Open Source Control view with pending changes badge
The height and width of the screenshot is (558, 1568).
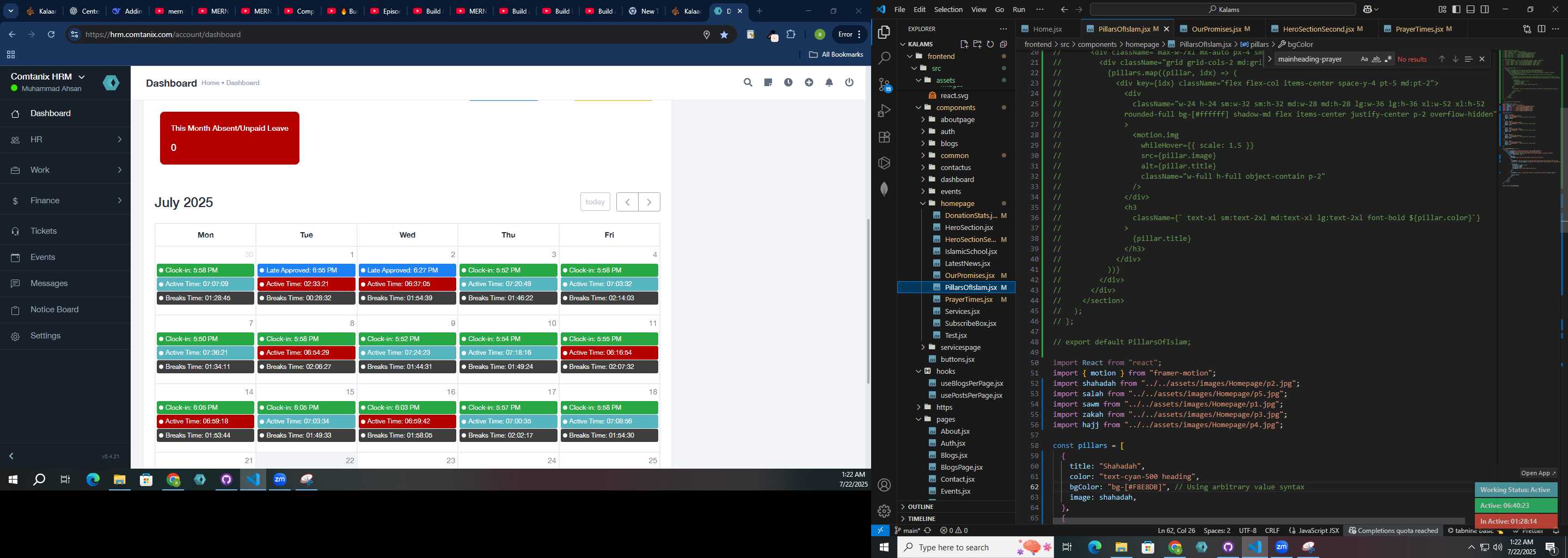coord(884,84)
